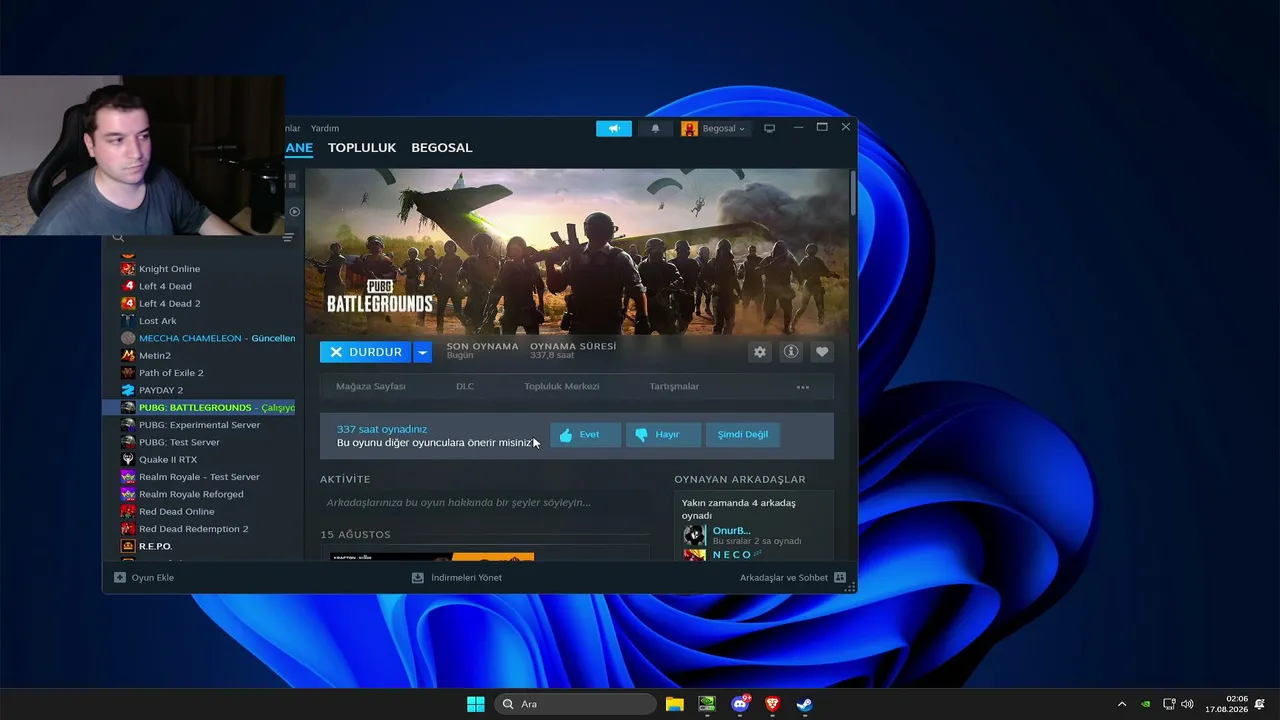Switch Steam to Big Picture mode
The image size is (1280, 720).
coord(770,128)
